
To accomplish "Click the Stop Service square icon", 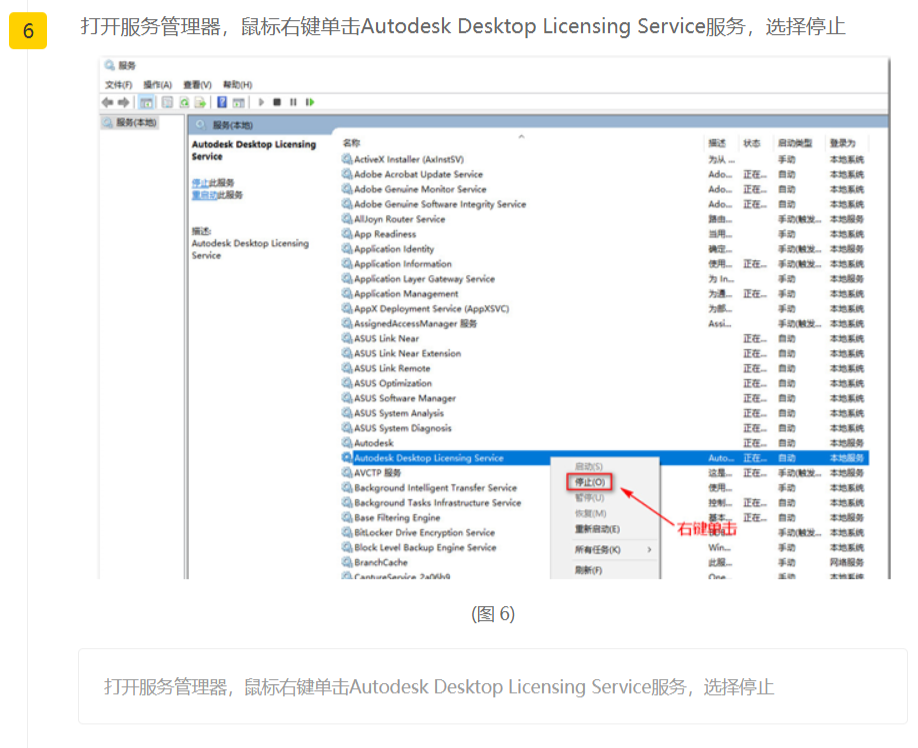I will tap(277, 102).
